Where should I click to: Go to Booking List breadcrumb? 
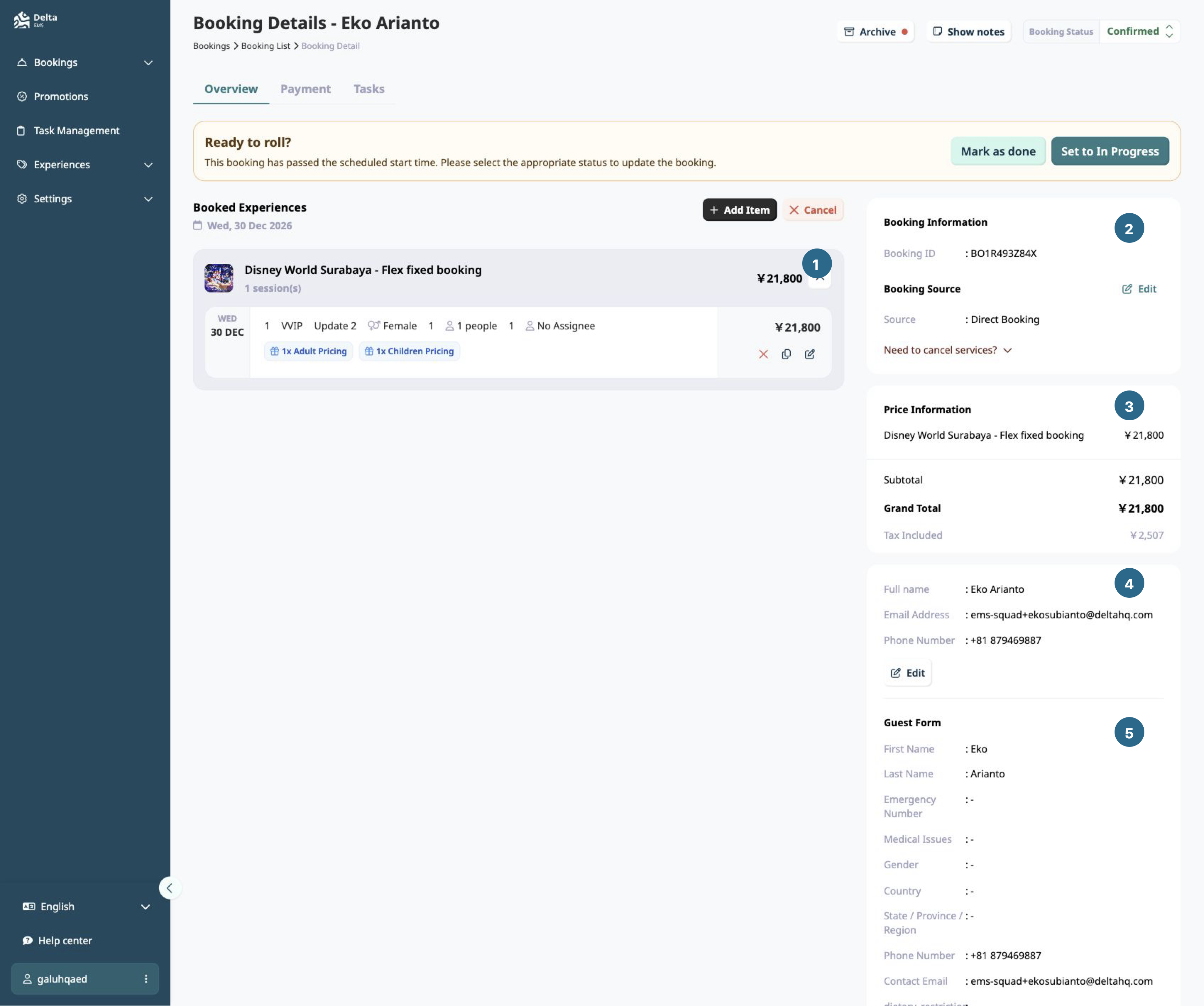click(x=266, y=46)
